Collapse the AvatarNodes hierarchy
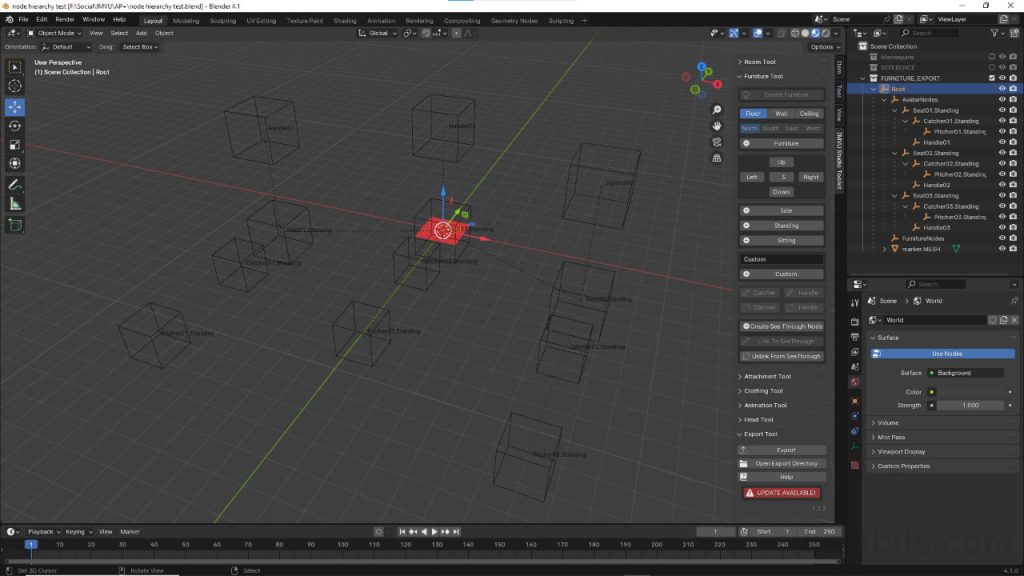Image resolution: width=1024 pixels, height=576 pixels. (x=883, y=99)
